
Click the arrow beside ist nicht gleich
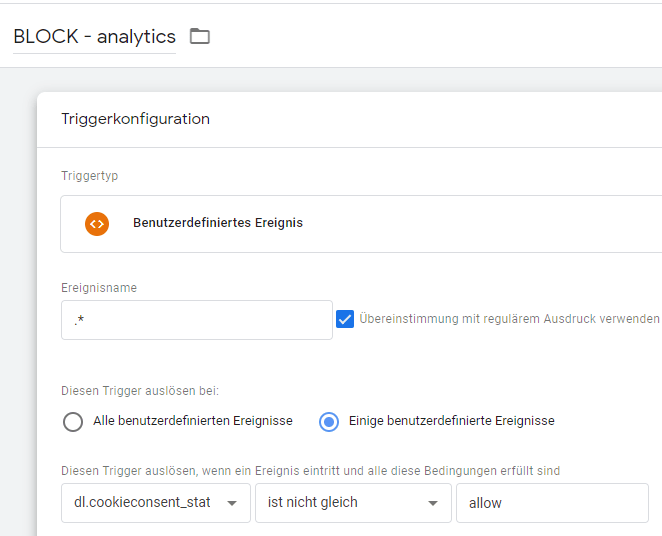click(433, 503)
